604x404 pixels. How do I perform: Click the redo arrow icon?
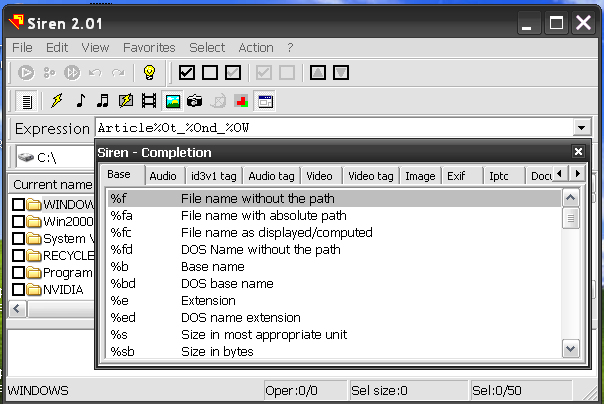click(118, 72)
